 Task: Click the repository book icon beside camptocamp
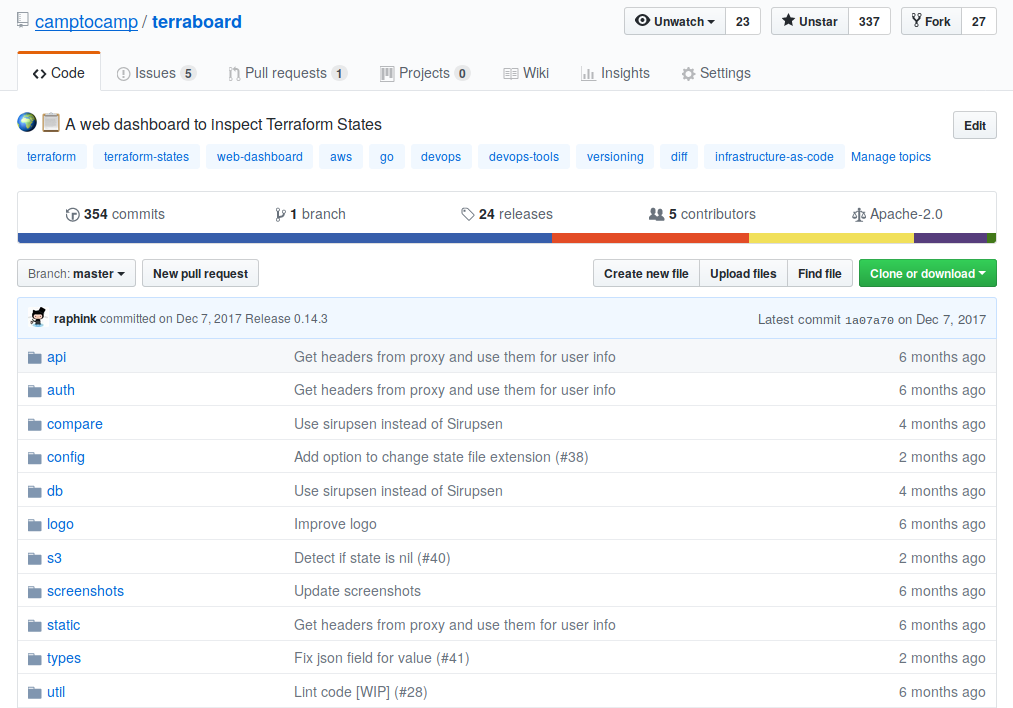(23, 20)
